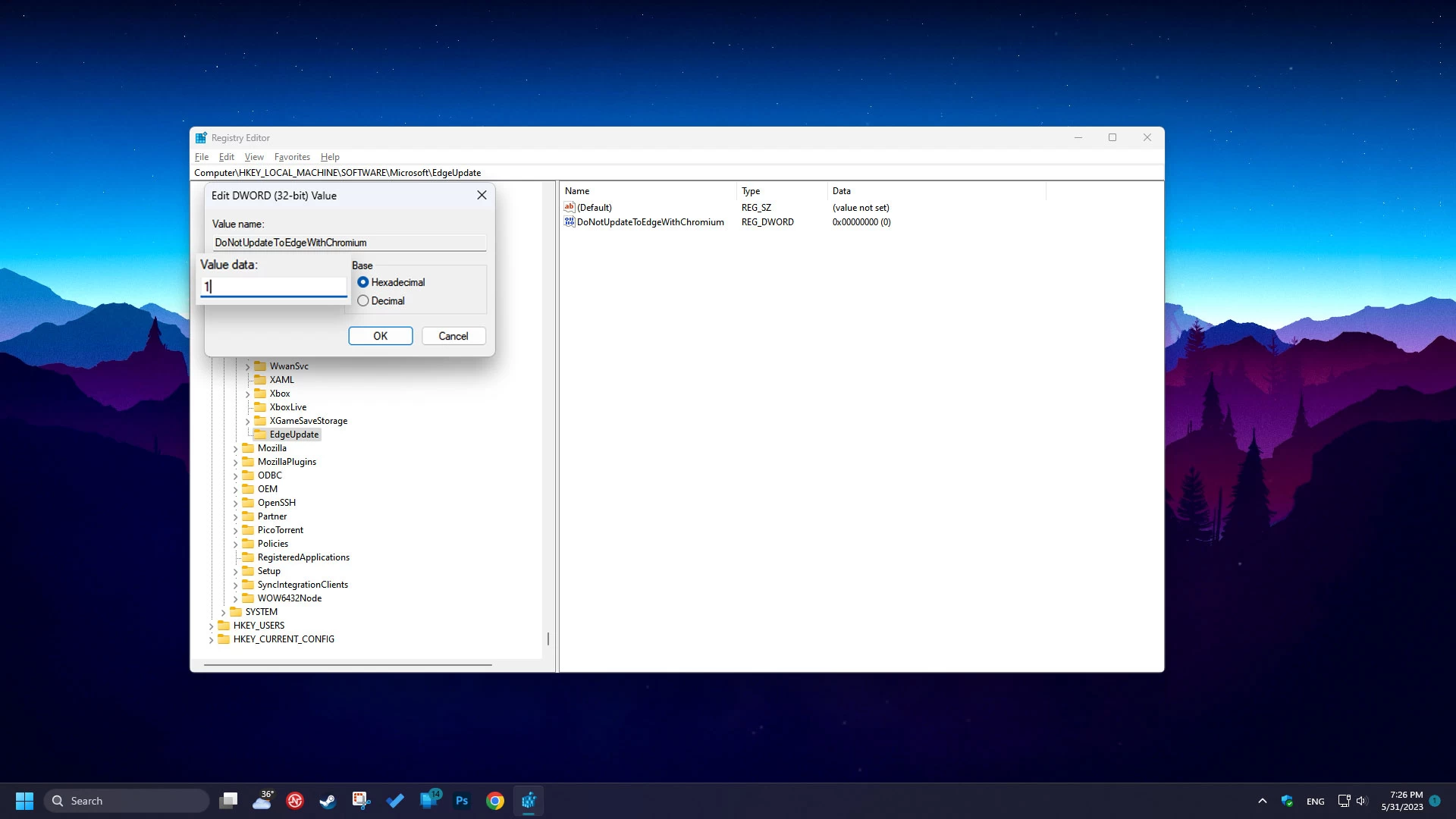The height and width of the screenshot is (819, 1456).
Task: Expand the XGameSaveStorage key
Action: 247,421
